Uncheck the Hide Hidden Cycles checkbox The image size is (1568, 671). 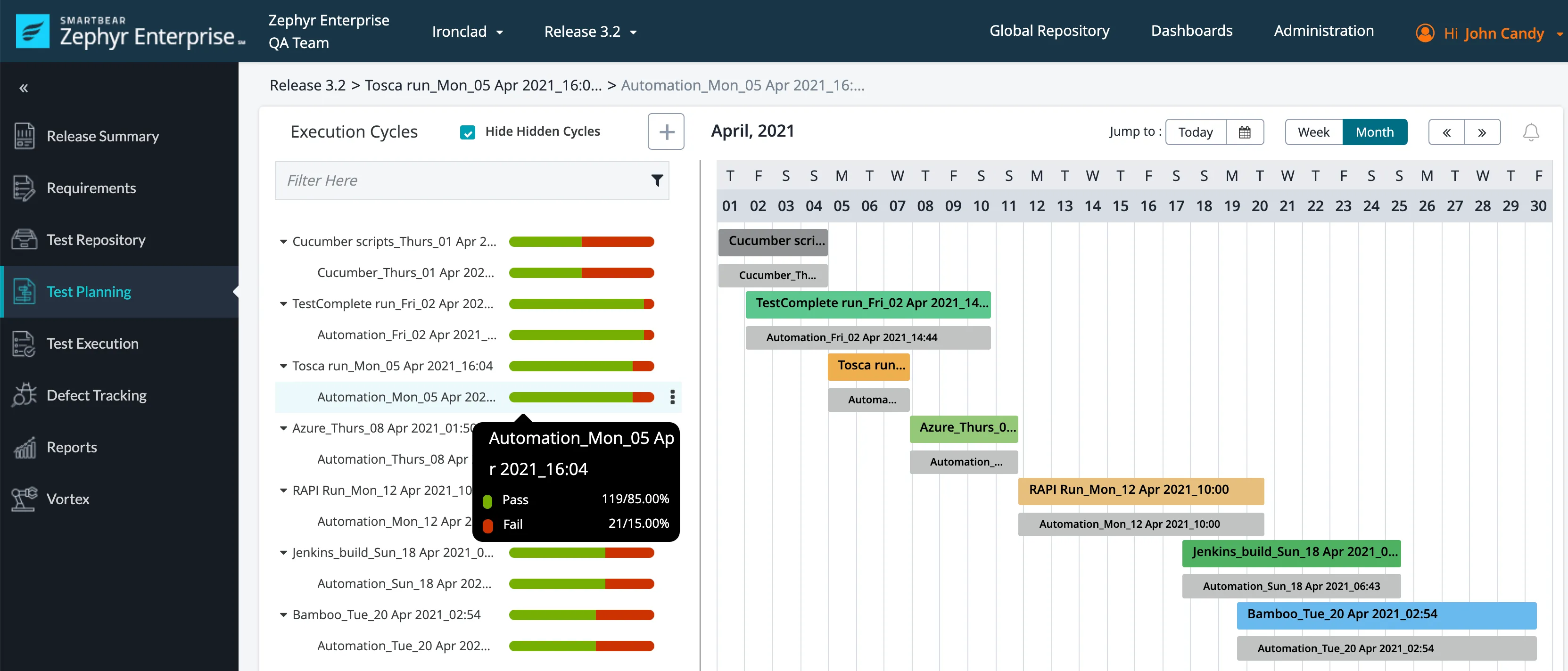[x=468, y=132]
